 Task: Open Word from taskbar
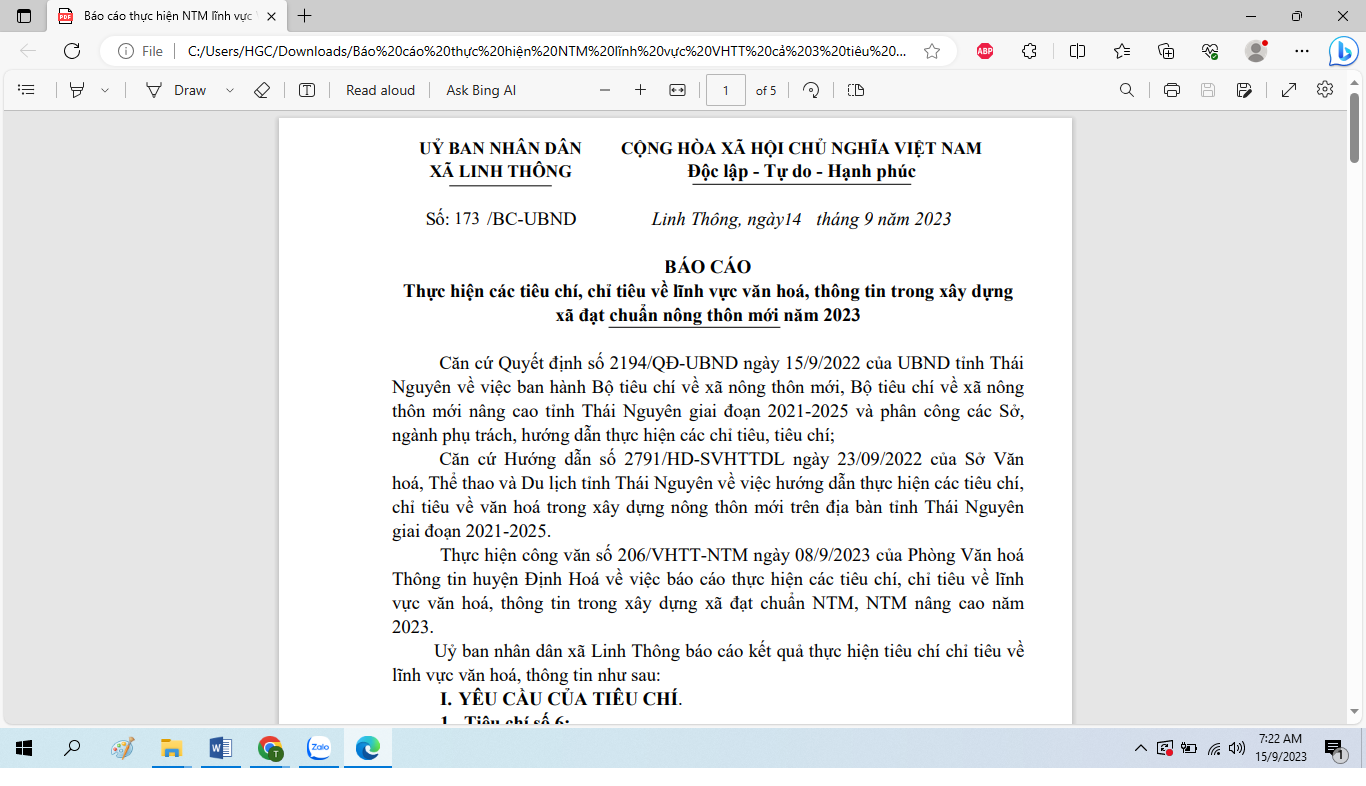[x=220, y=747]
